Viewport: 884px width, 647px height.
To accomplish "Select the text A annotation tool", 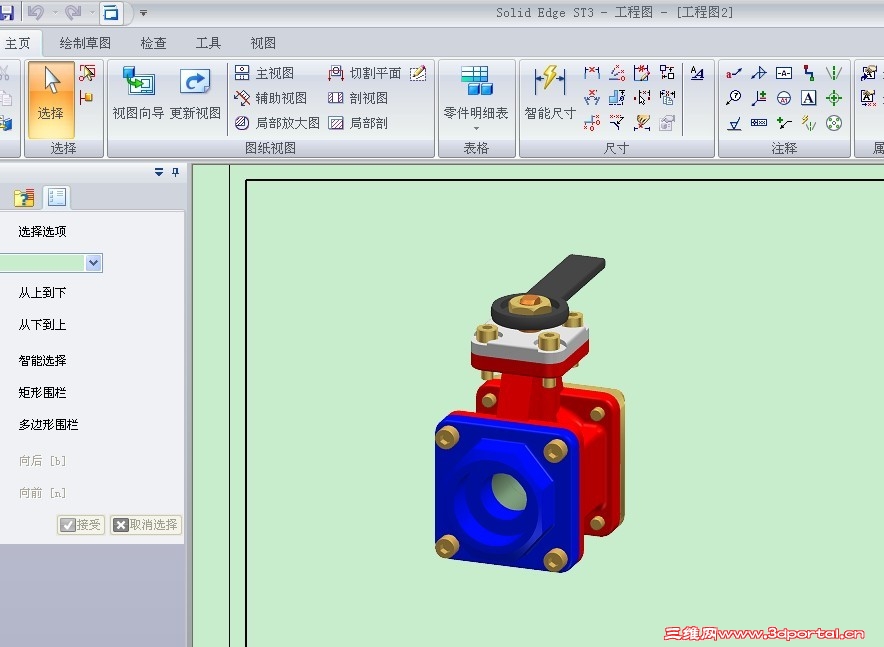I will pyautogui.click(x=808, y=98).
